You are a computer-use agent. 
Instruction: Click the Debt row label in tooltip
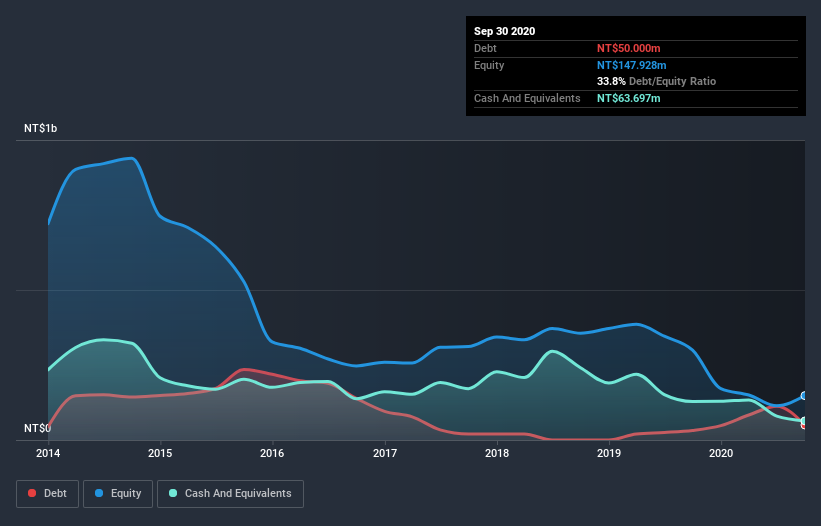485,48
